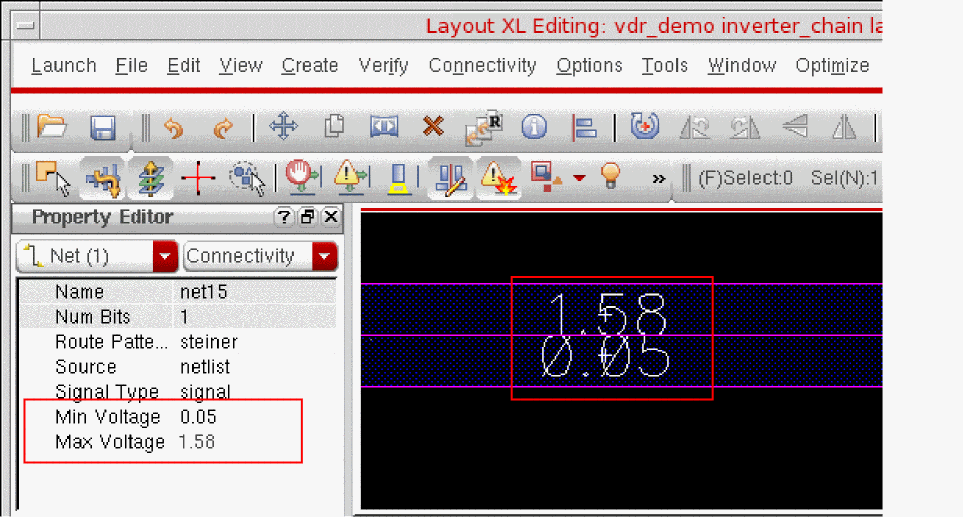Viewport: 963px width, 517px height.
Task: Click the Min Voltage value 0.05
Action: click(198, 417)
